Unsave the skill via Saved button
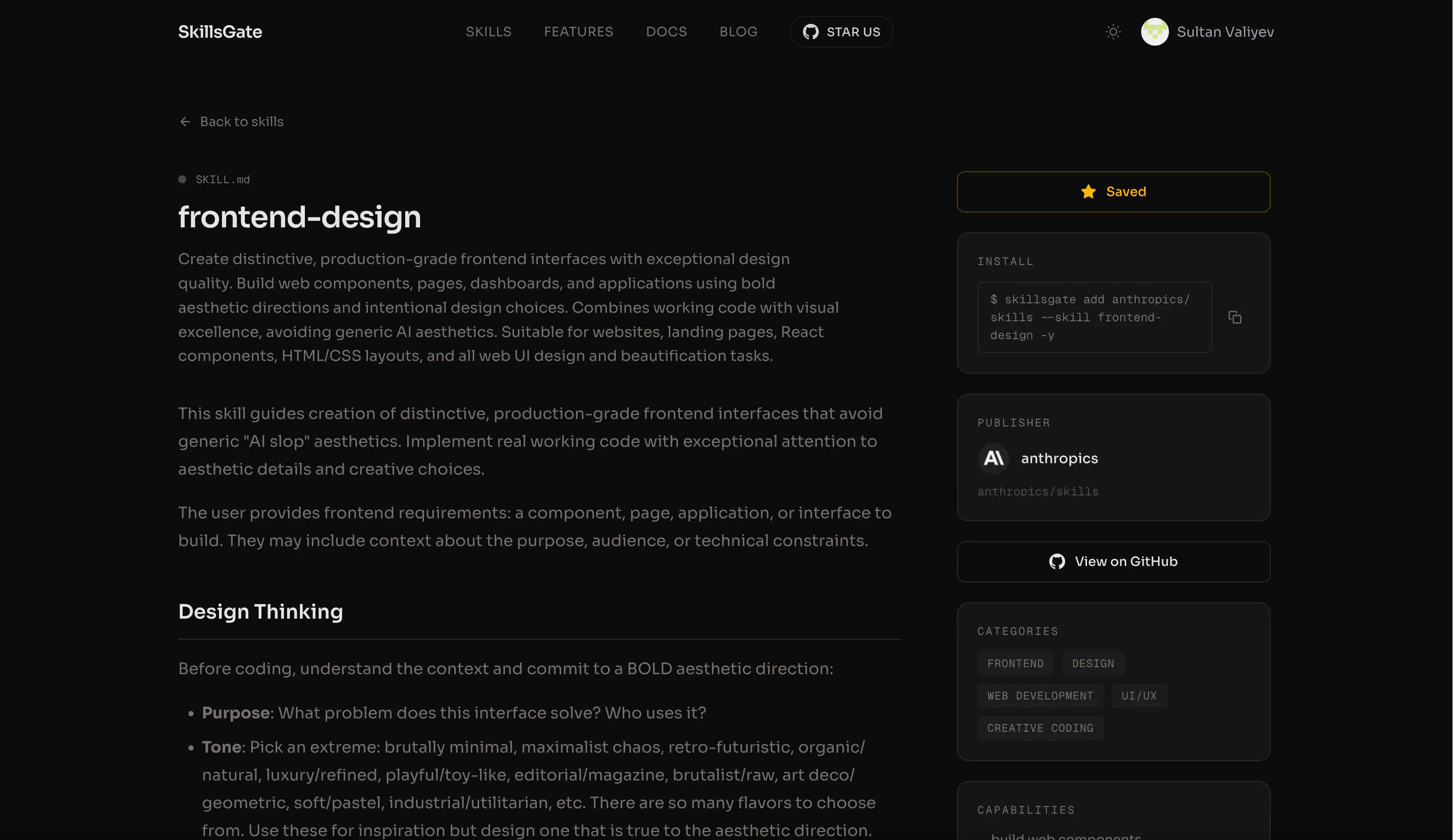1453x840 pixels. point(1113,192)
